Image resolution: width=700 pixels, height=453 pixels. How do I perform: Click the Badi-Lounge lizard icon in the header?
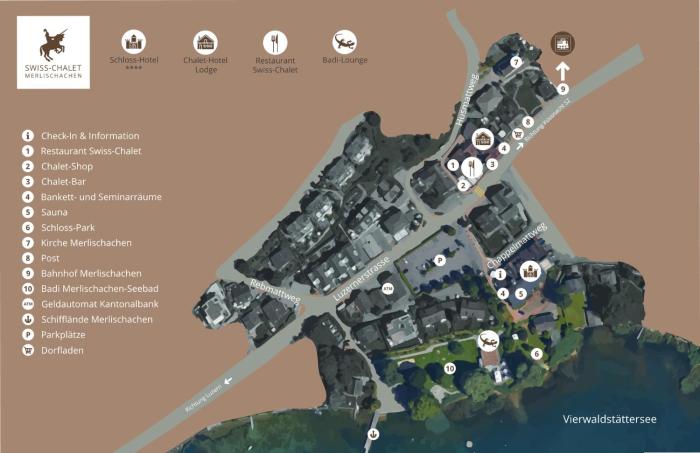click(x=344, y=41)
